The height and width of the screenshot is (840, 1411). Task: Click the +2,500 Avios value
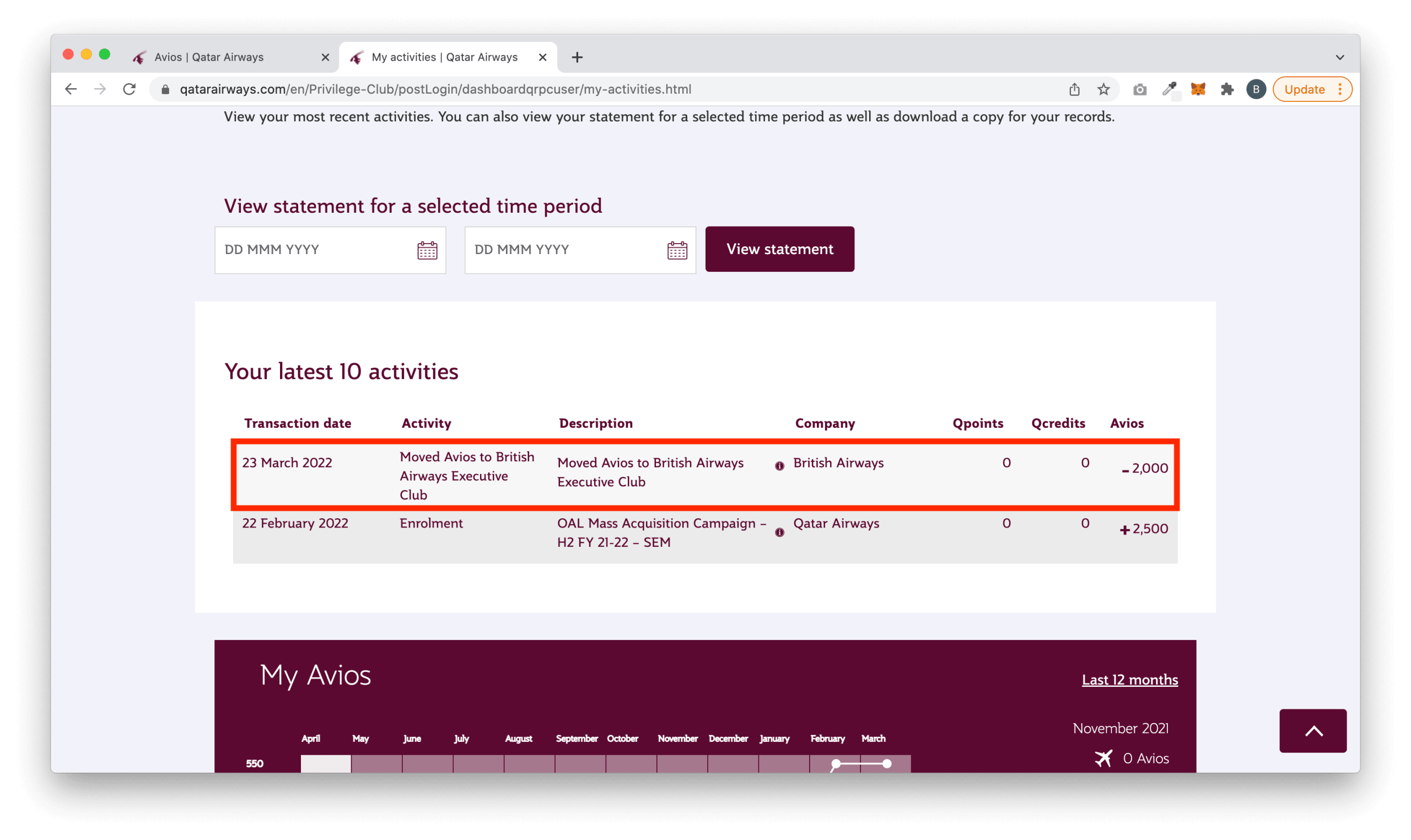click(x=1143, y=529)
